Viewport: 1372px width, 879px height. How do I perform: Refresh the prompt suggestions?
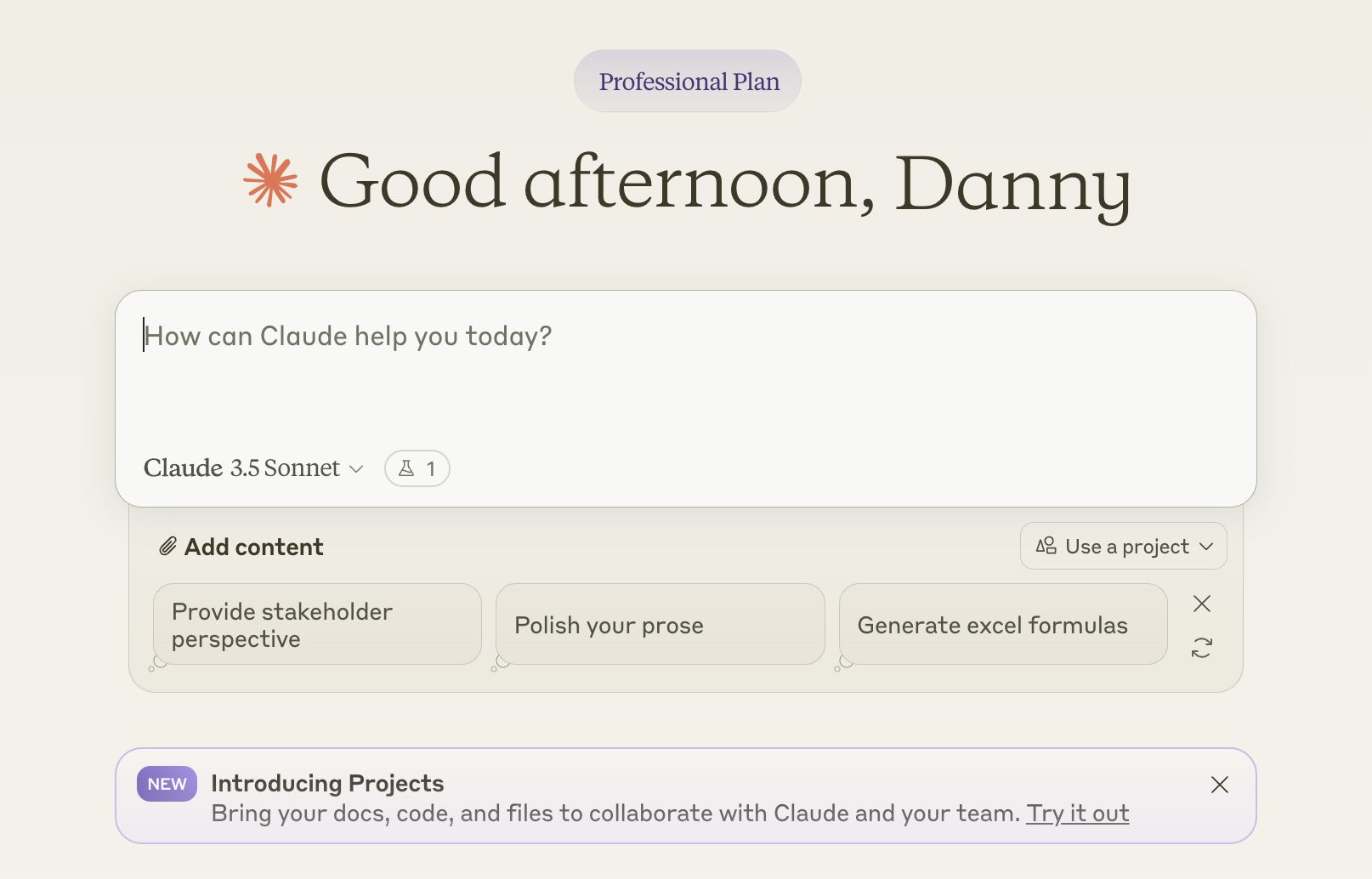pos(1201,648)
